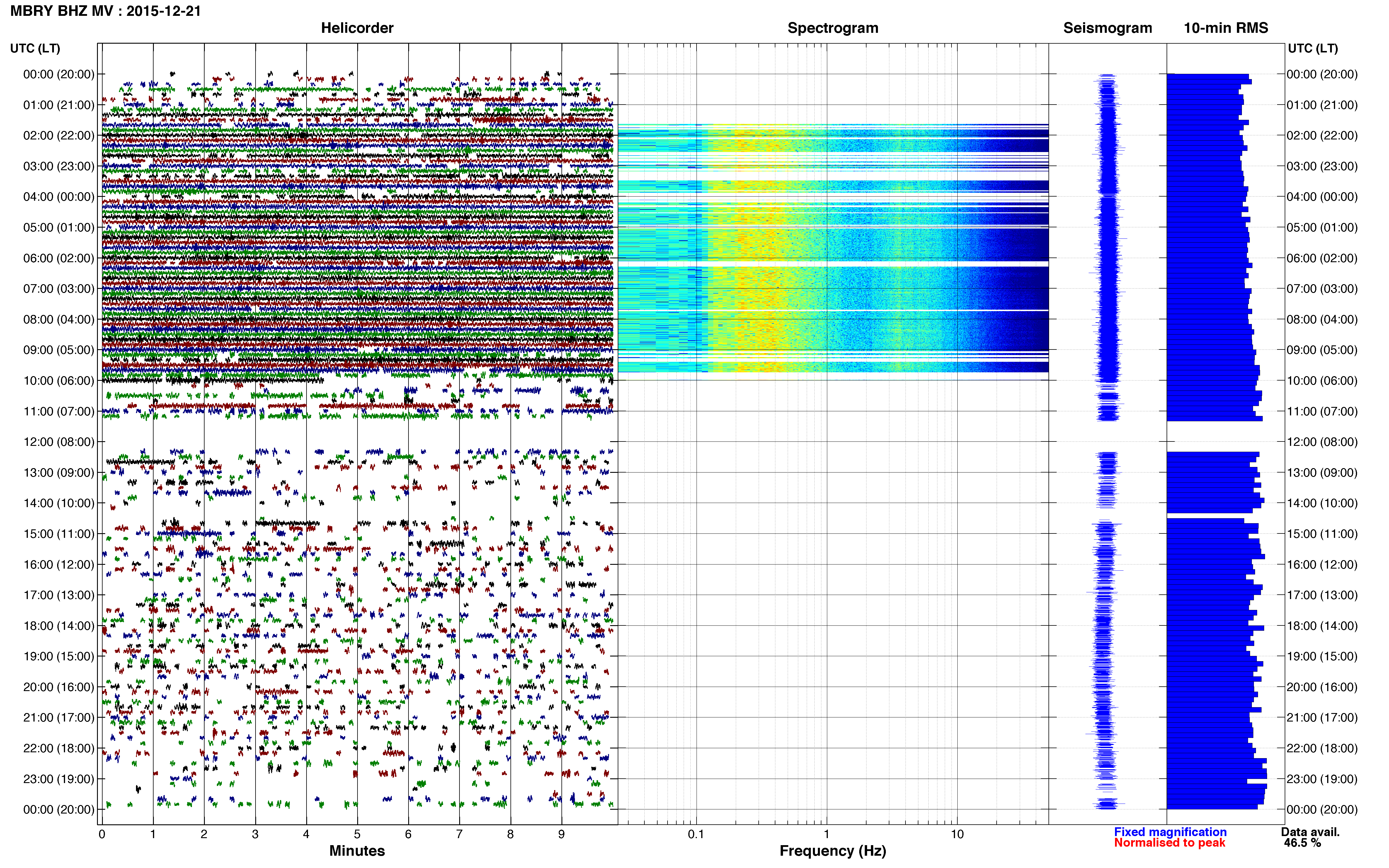Click left time label '17:00 (13:00)'
The image size is (1389, 868).
point(59,595)
